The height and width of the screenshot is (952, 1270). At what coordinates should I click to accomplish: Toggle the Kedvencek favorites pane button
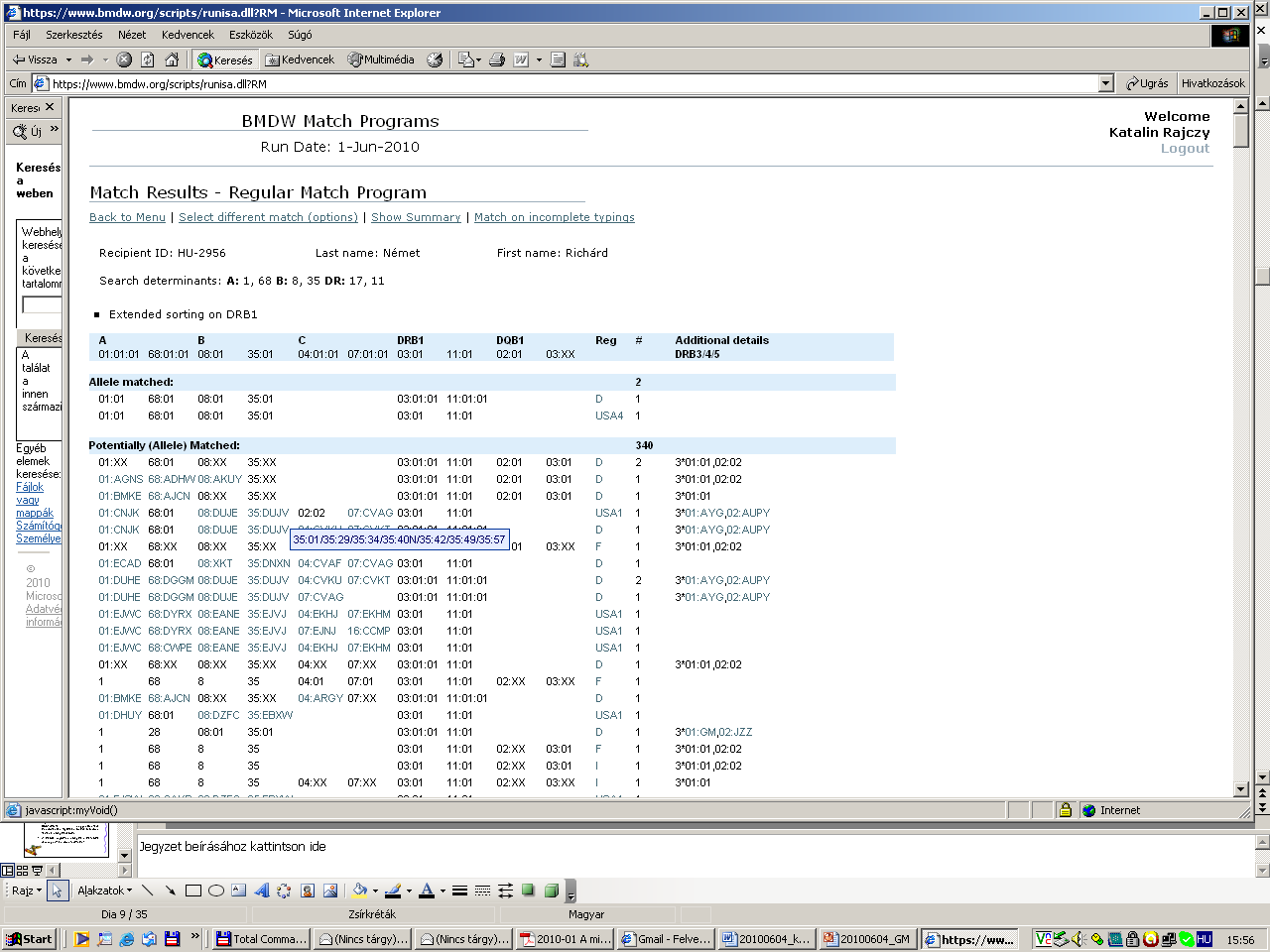tap(300, 59)
